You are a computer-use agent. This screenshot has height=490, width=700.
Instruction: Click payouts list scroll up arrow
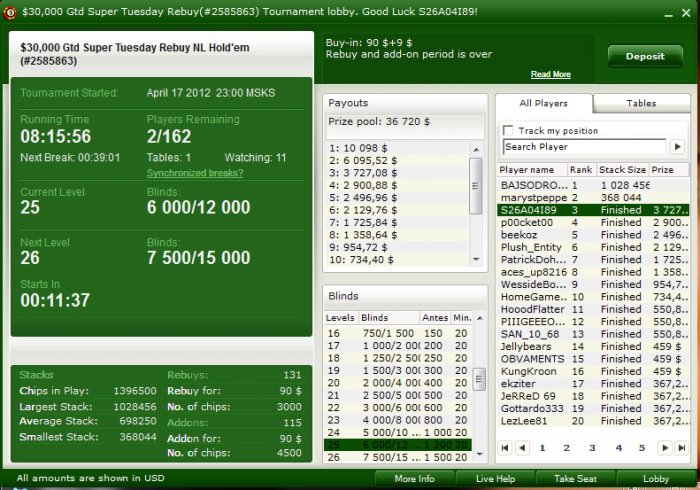476,149
